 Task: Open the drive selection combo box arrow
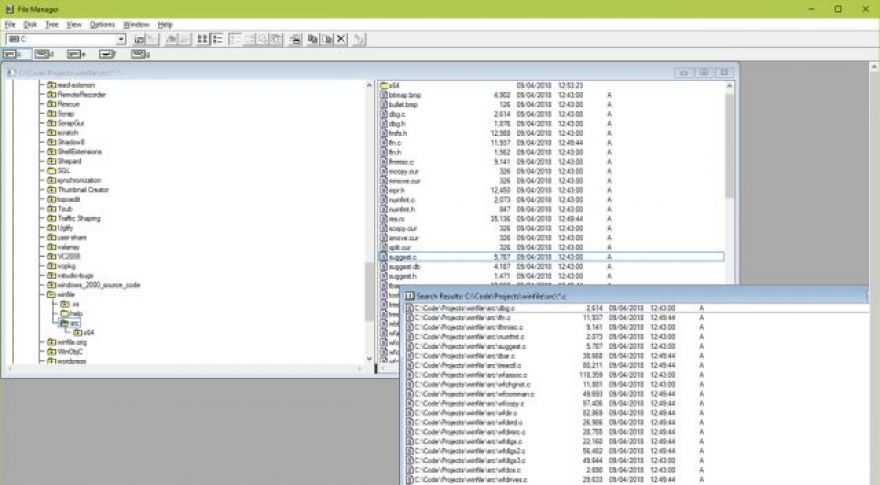tap(121, 39)
